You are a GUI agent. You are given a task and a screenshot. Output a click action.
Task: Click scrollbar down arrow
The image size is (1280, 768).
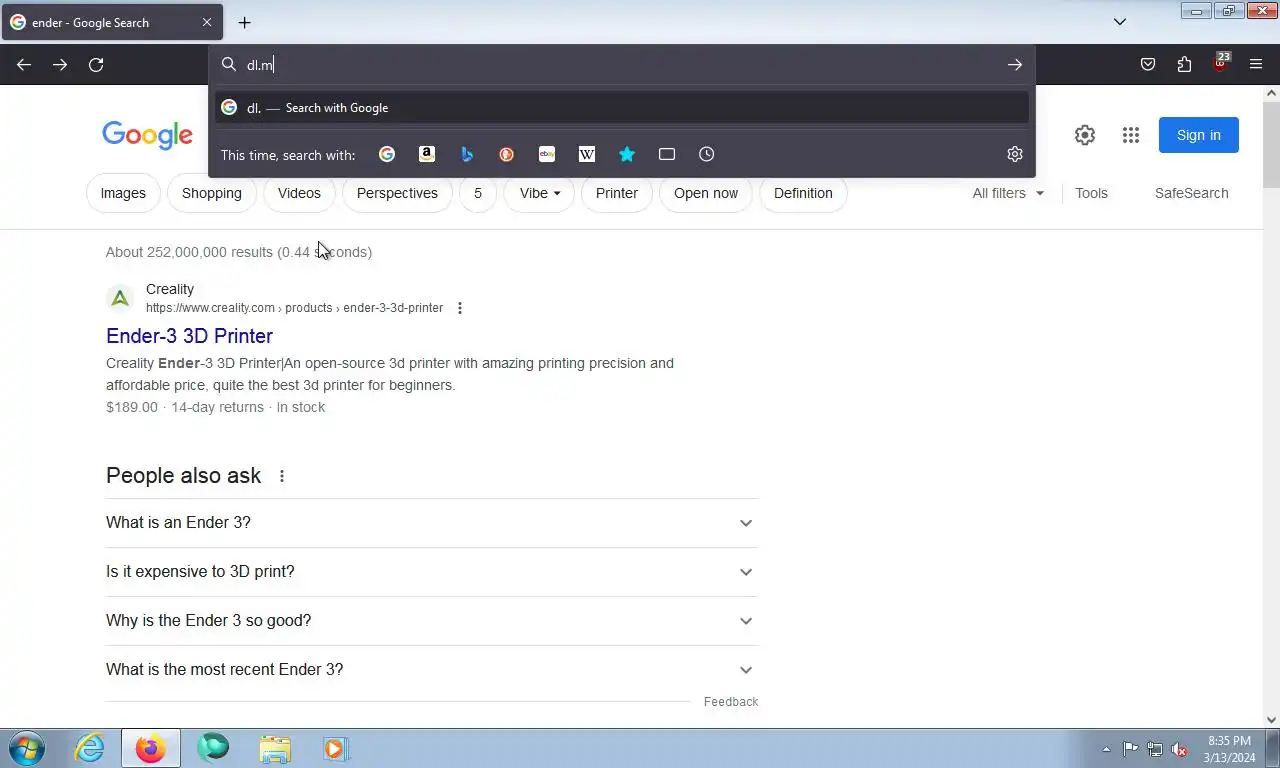[x=1271, y=720]
